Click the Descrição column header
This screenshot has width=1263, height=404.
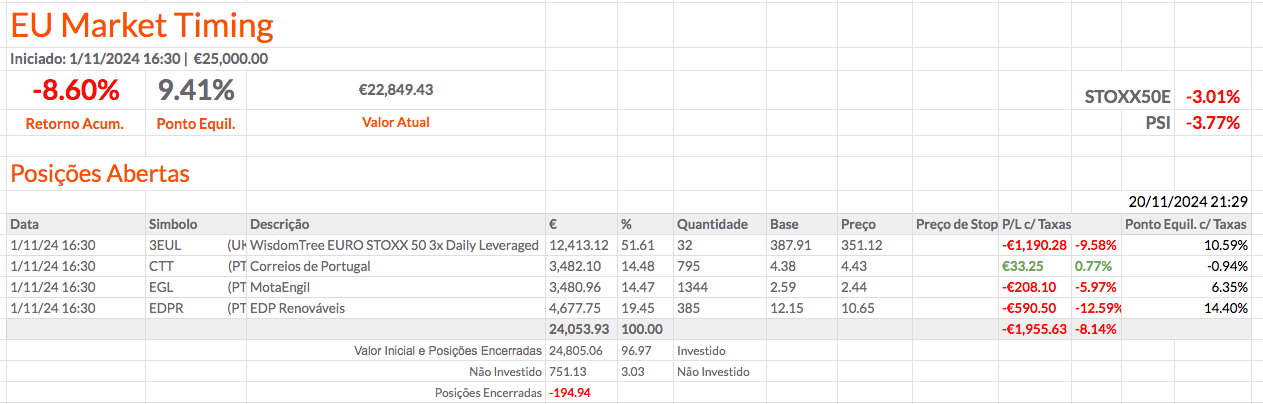tap(280, 224)
